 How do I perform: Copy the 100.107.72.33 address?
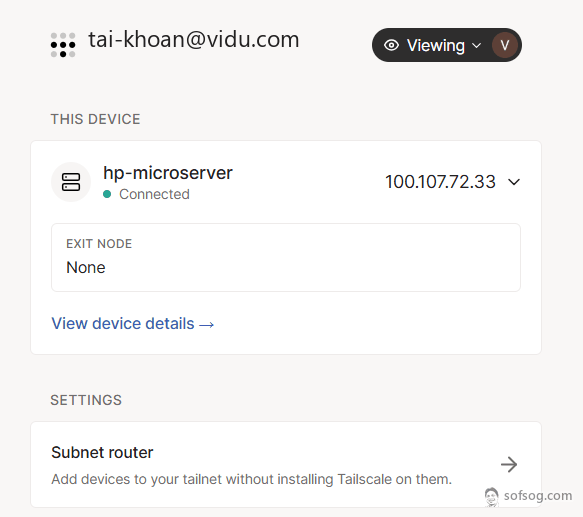[x=440, y=182]
